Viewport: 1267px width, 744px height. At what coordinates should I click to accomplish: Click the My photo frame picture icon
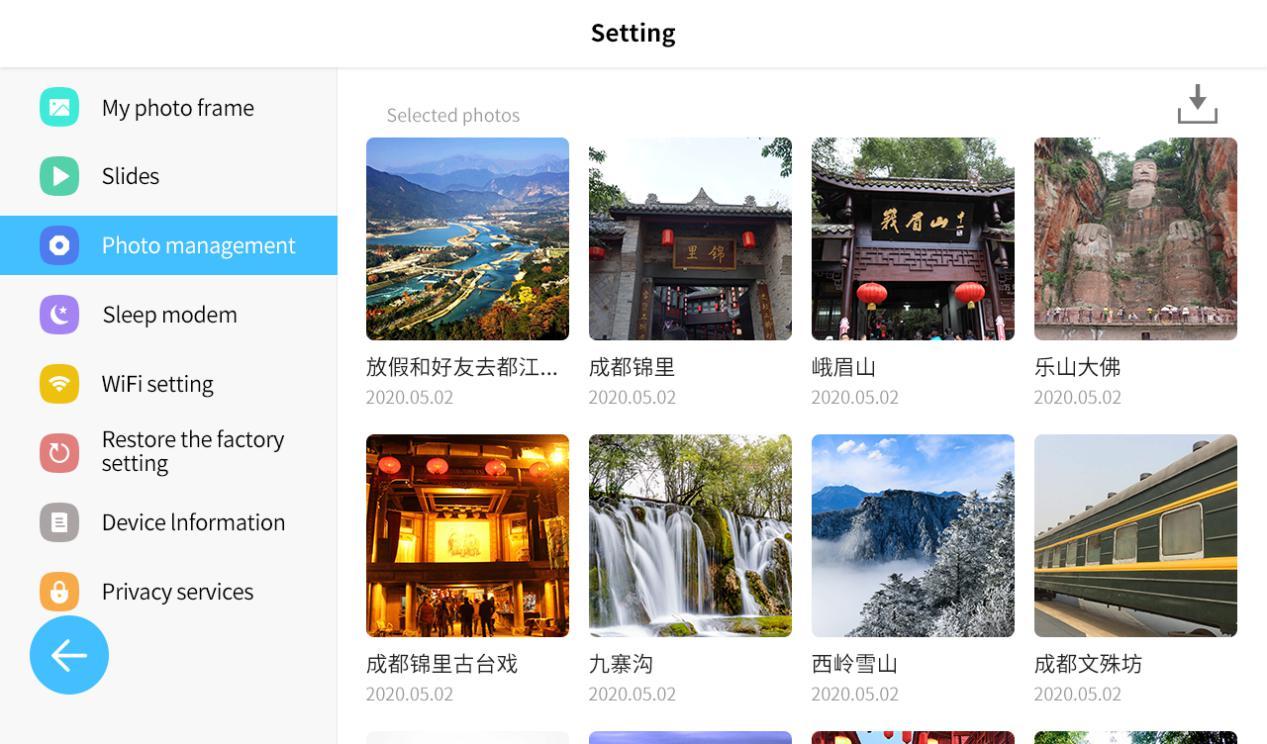(x=59, y=107)
